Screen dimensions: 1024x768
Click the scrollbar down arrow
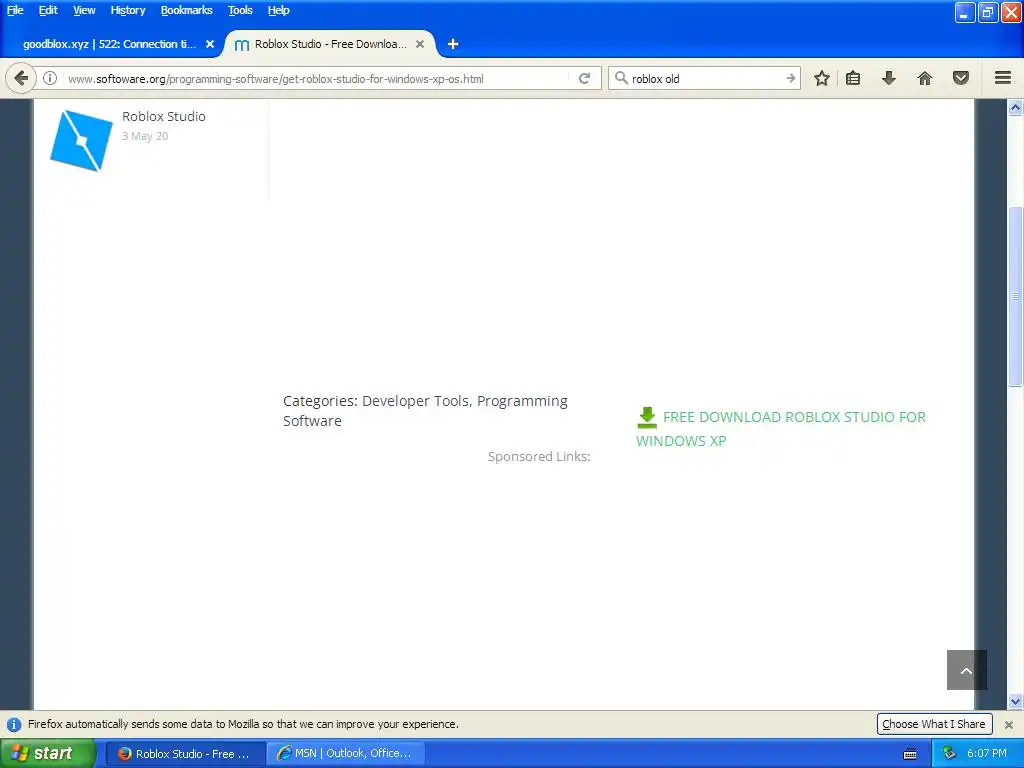tap(1015, 702)
